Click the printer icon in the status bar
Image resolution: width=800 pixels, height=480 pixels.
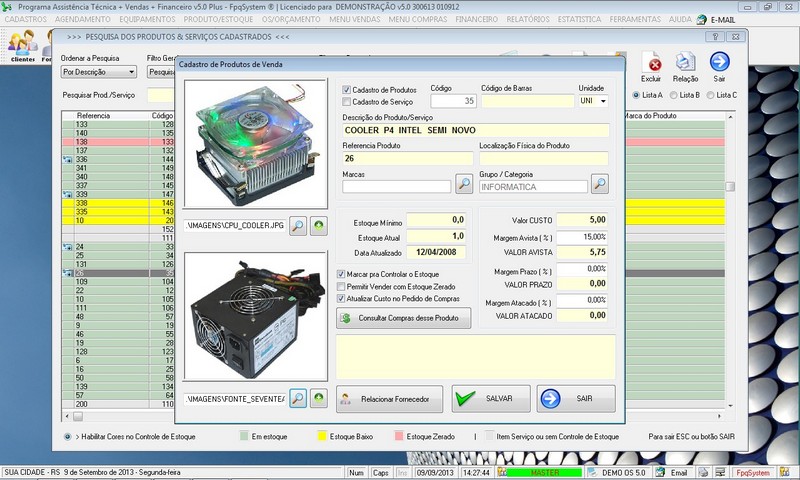[x=703, y=472]
